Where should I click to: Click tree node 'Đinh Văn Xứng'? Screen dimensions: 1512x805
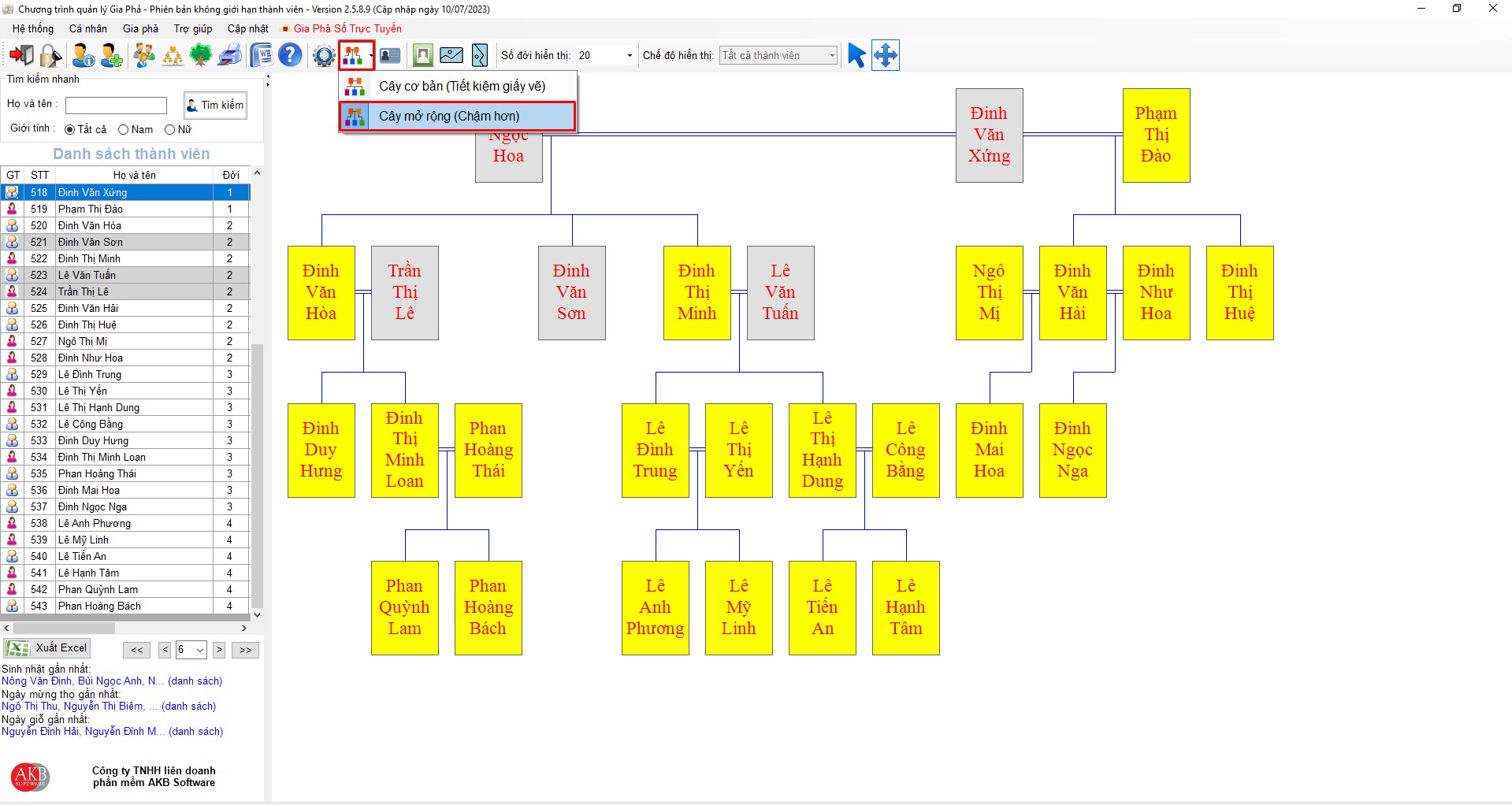pos(989,135)
